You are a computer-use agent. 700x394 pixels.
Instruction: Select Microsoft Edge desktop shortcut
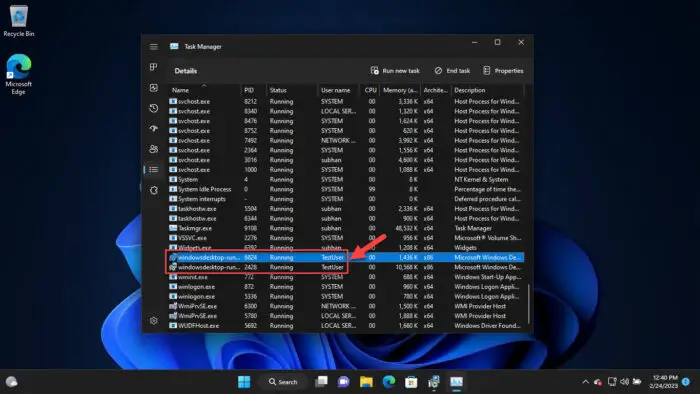(x=19, y=74)
